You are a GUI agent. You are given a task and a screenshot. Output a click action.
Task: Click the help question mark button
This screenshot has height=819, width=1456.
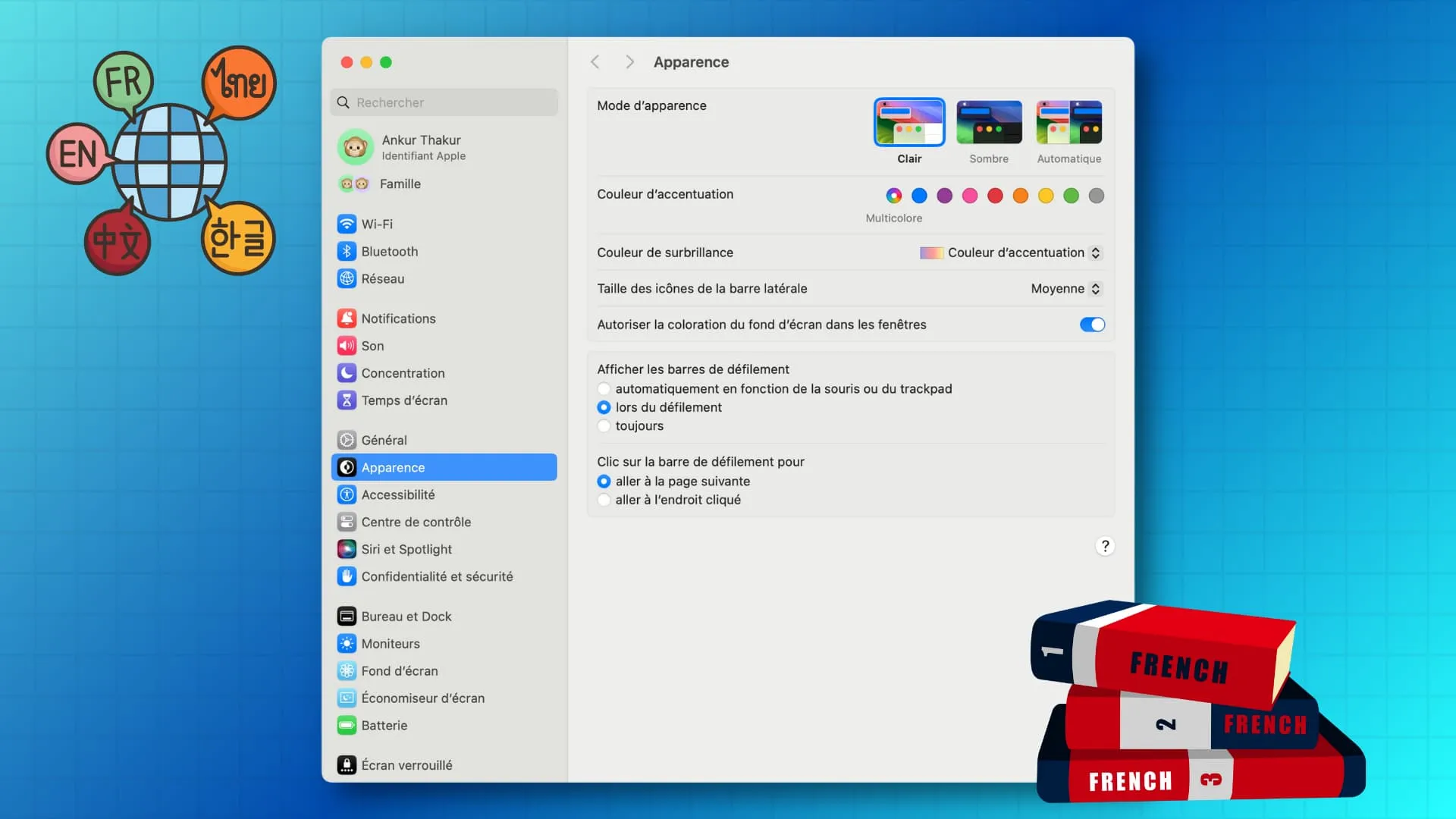coord(1105,546)
